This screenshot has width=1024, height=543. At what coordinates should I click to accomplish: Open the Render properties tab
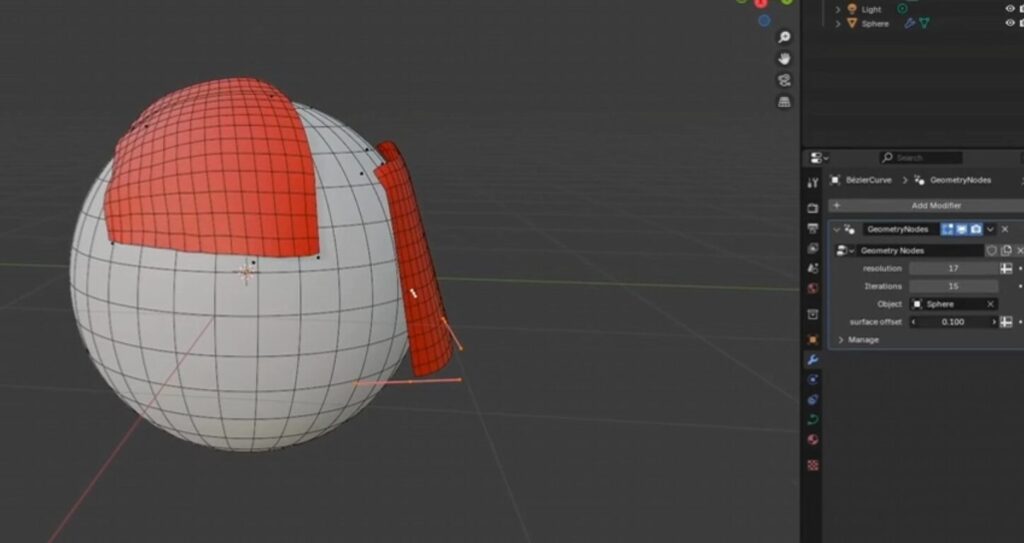[x=813, y=208]
